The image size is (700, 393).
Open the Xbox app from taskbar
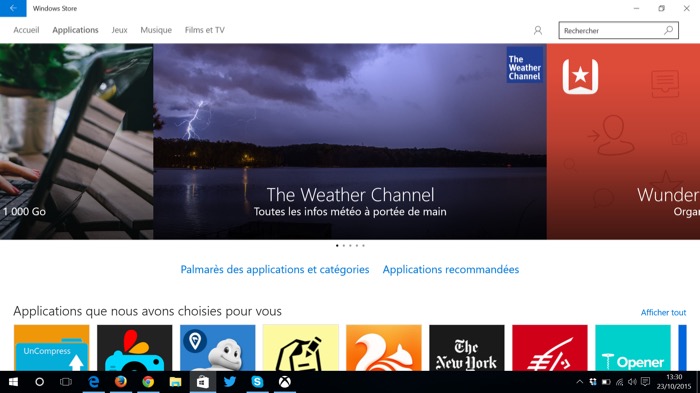coord(285,382)
